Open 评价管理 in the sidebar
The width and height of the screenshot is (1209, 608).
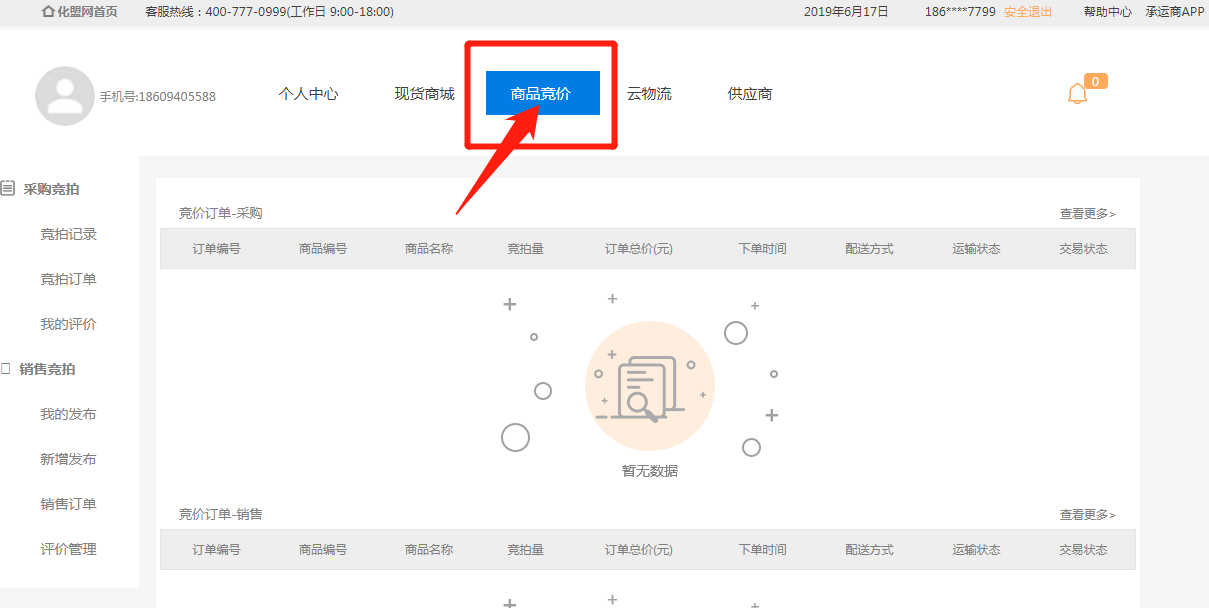coord(68,549)
